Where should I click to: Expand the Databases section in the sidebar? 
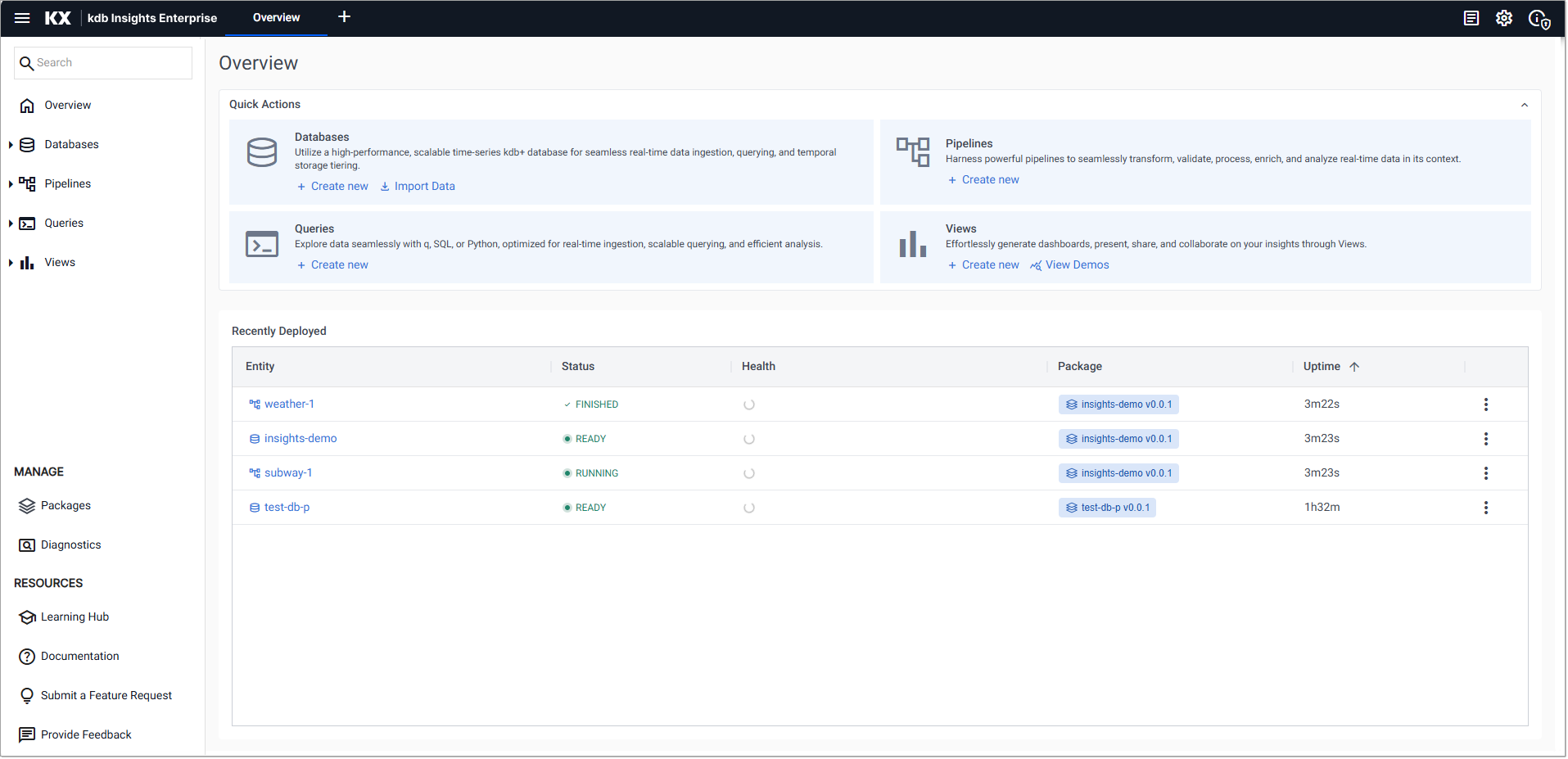coord(11,144)
